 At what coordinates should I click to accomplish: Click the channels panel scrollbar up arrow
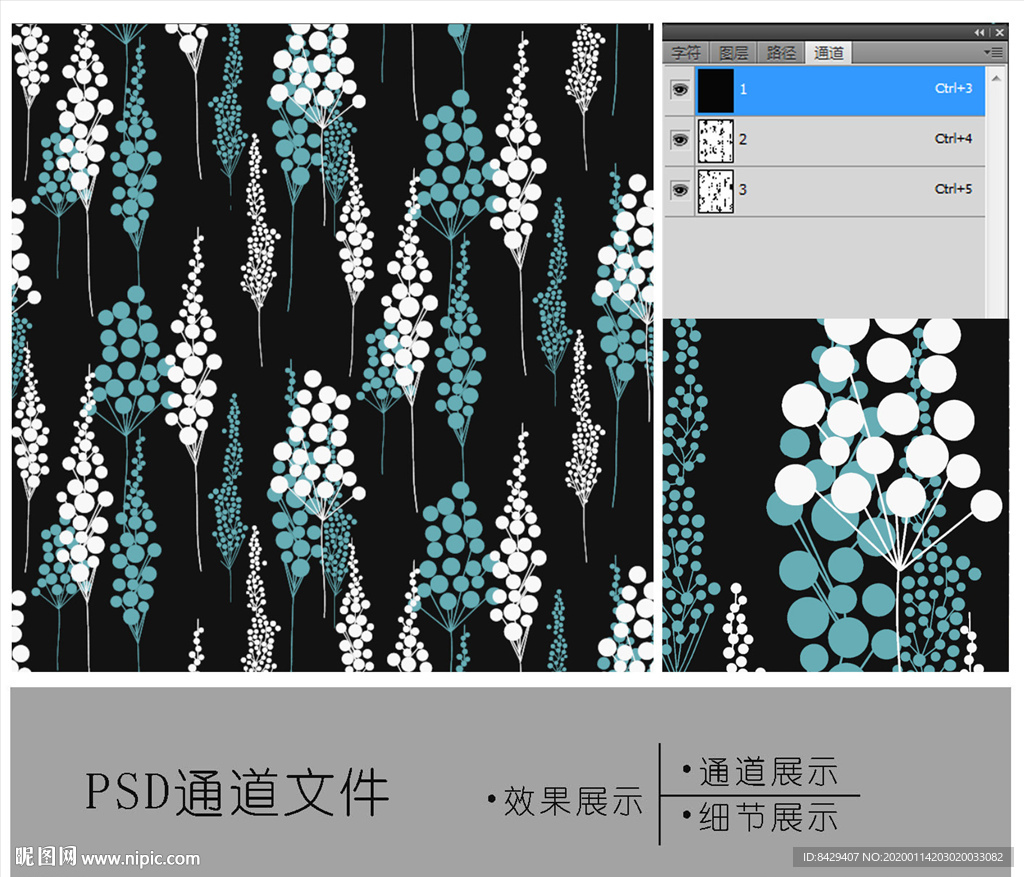click(x=996, y=78)
